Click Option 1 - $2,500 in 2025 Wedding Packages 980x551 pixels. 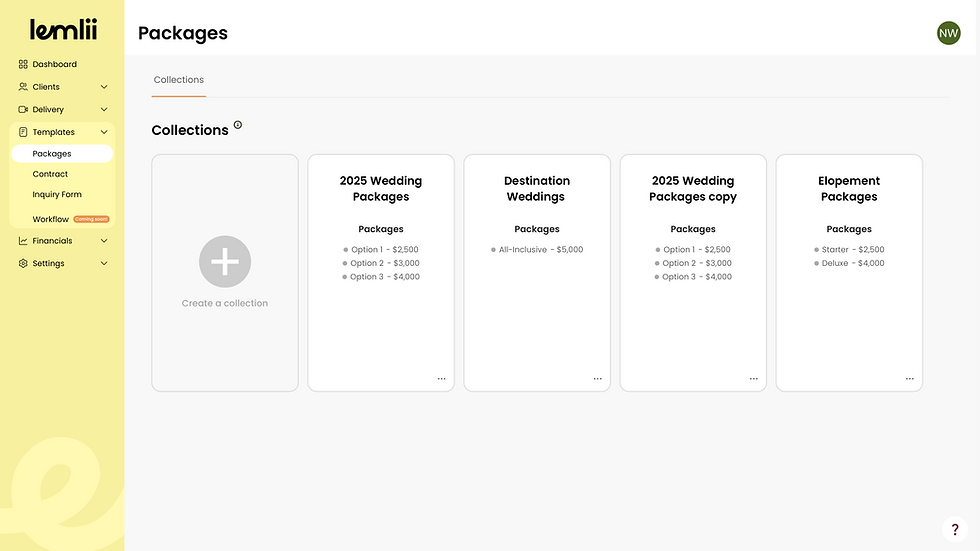(381, 250)
